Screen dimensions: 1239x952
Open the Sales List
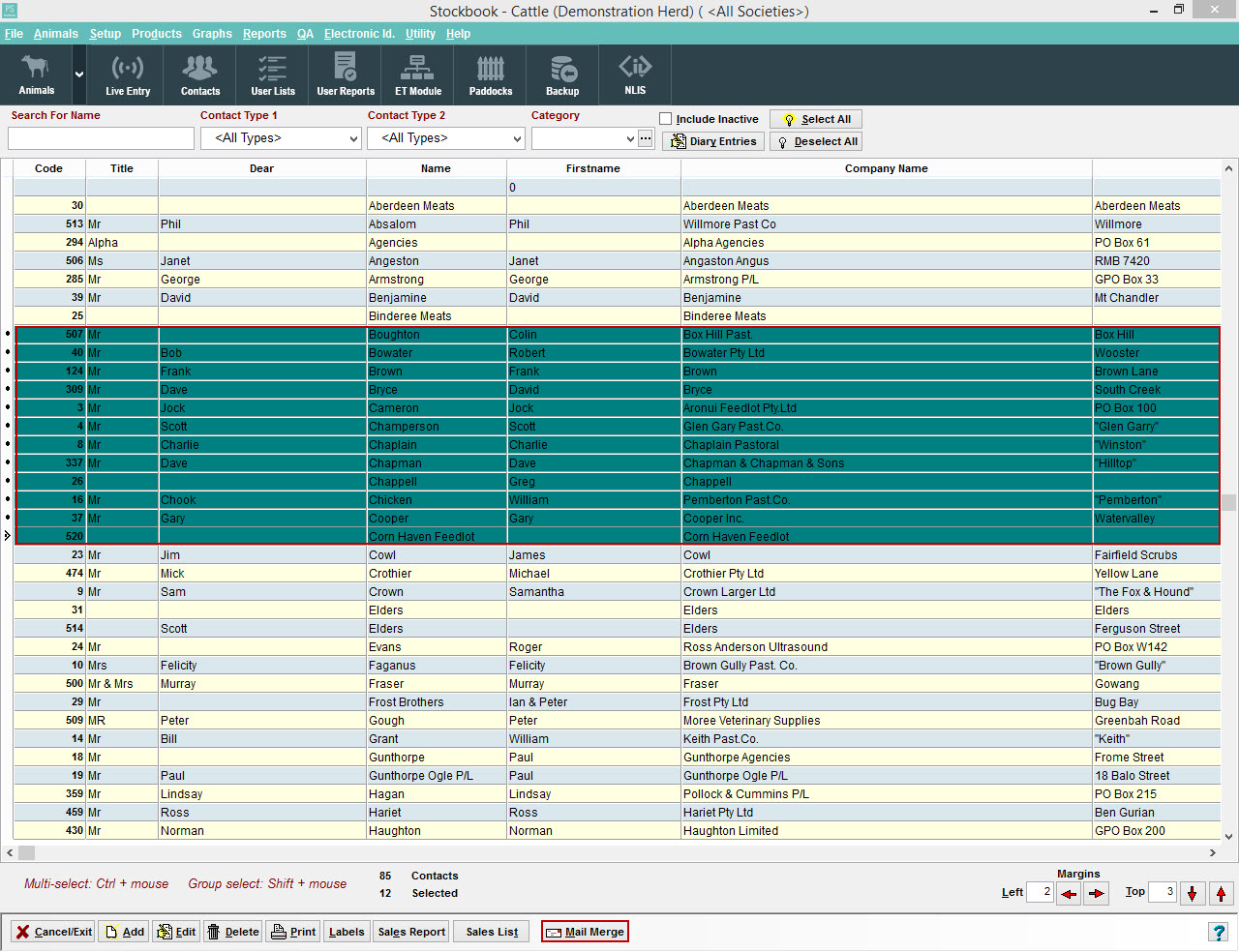point(492,932)
